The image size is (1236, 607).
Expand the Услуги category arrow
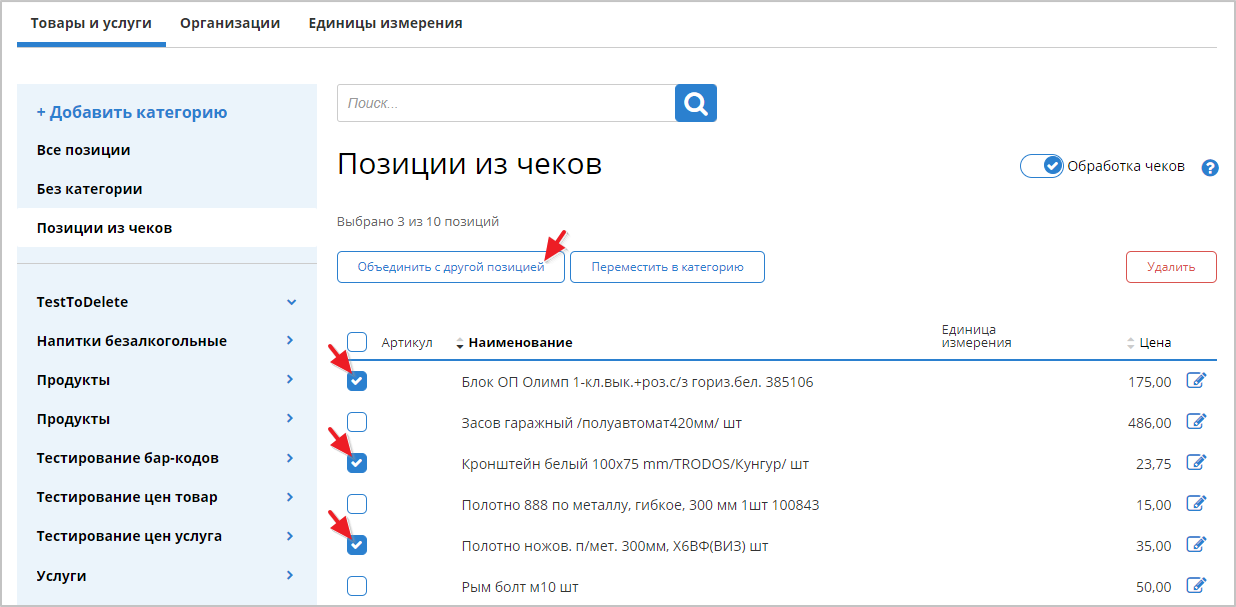click(x=290, y=575)
